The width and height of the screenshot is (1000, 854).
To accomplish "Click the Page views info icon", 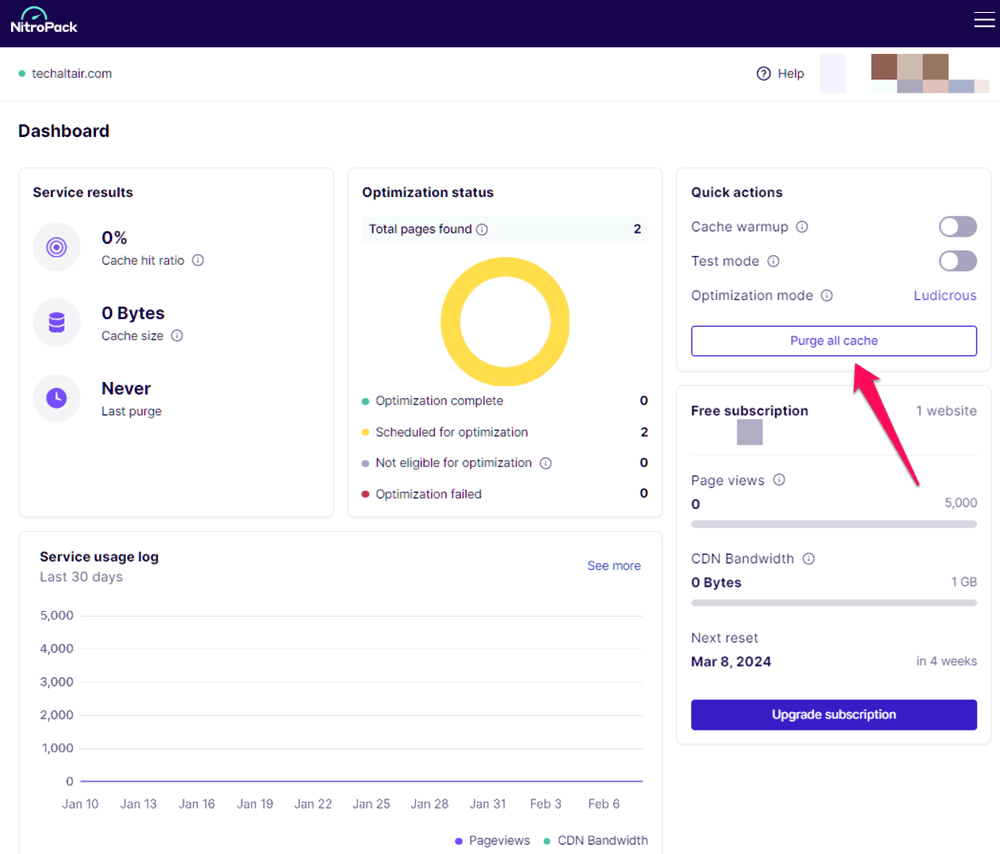I will point(779,480).
